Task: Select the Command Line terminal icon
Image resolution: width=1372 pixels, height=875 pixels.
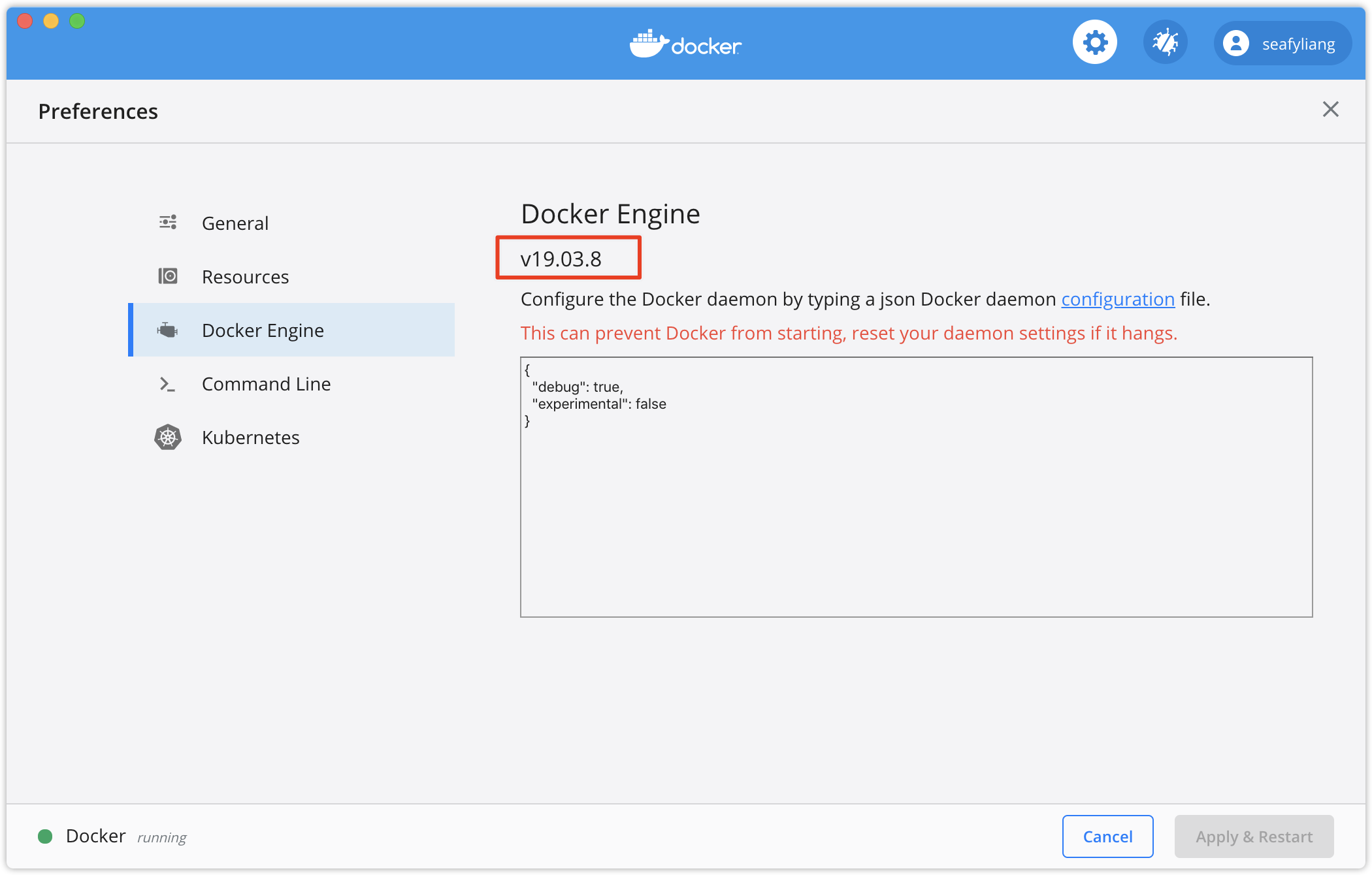Action: (x=168, y=384)
